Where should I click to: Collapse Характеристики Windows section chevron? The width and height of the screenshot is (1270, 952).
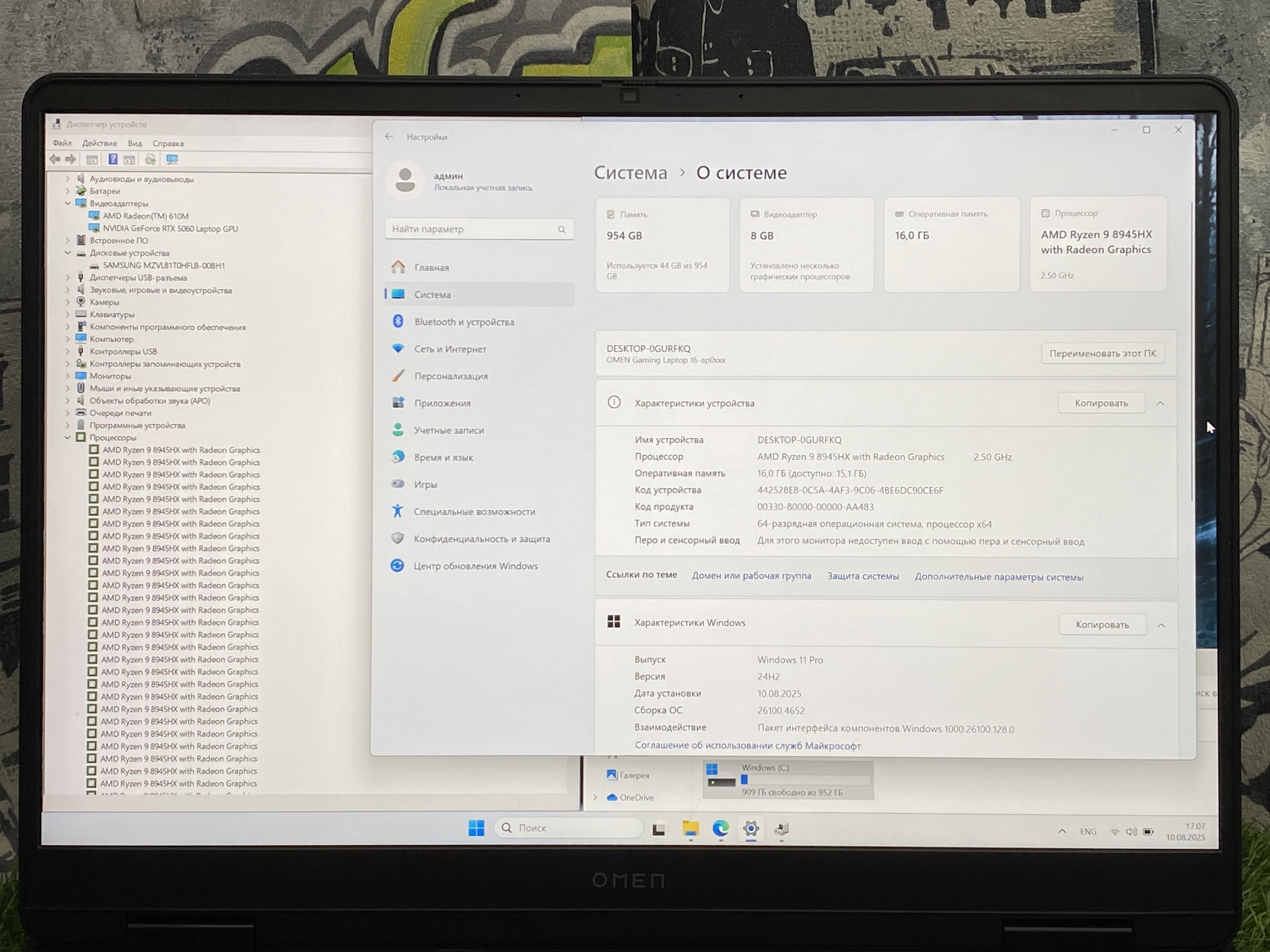1161,625
